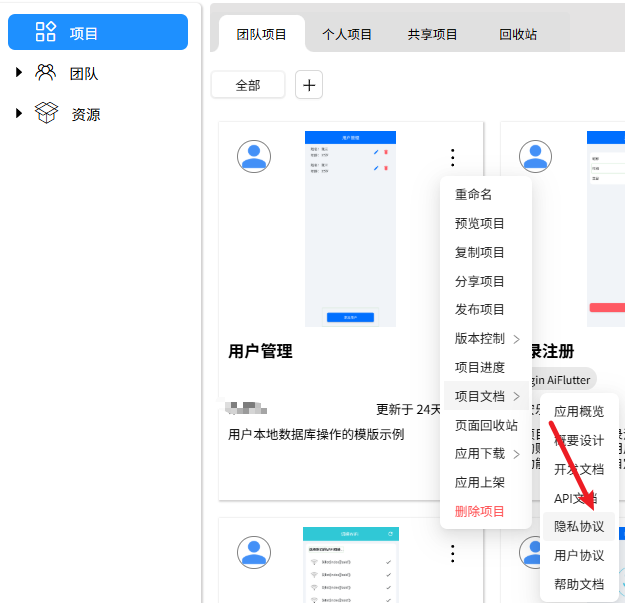Expand the 版本控制 submenu
625x603 pixels.
point(486,338)
